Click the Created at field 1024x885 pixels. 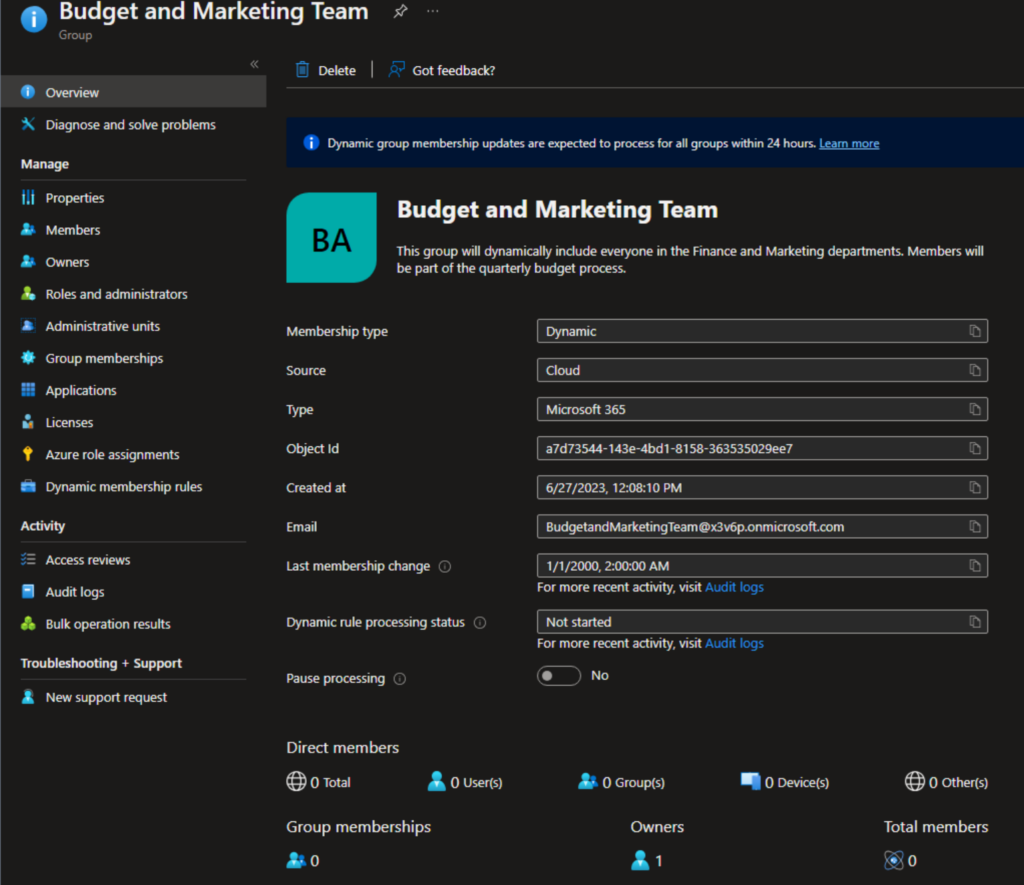(762, 488)
